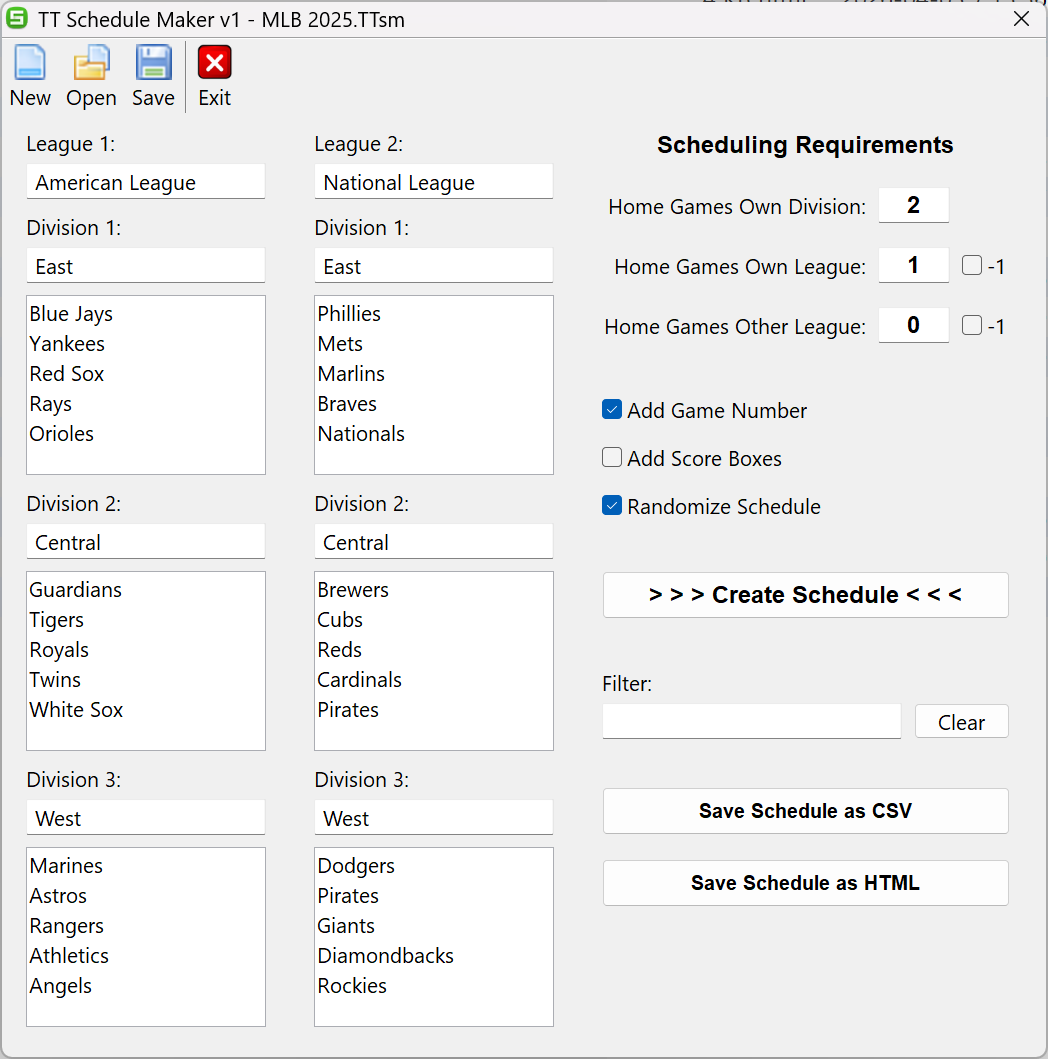This screenshot has height=1059, width=1048.
Task: Click the Open folder toolbar icon
Action: [x=91, y=64]
